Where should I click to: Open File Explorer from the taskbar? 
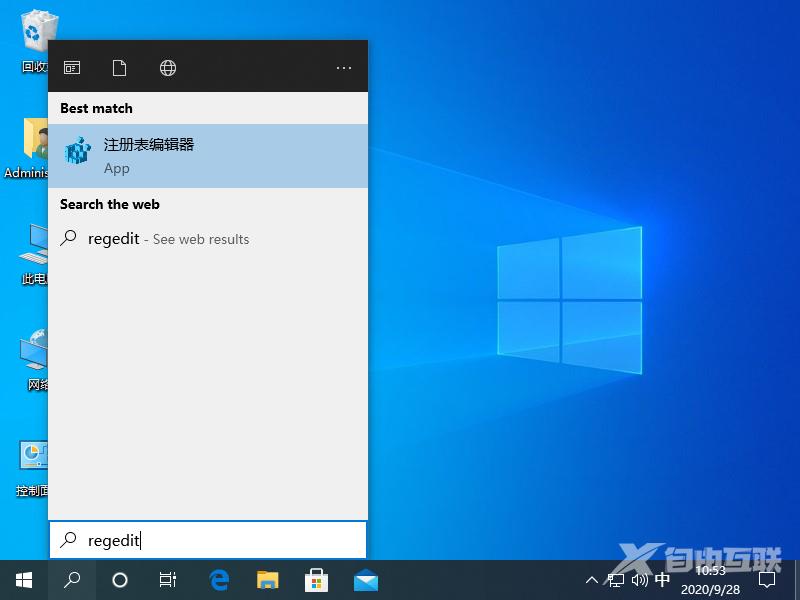267,580
